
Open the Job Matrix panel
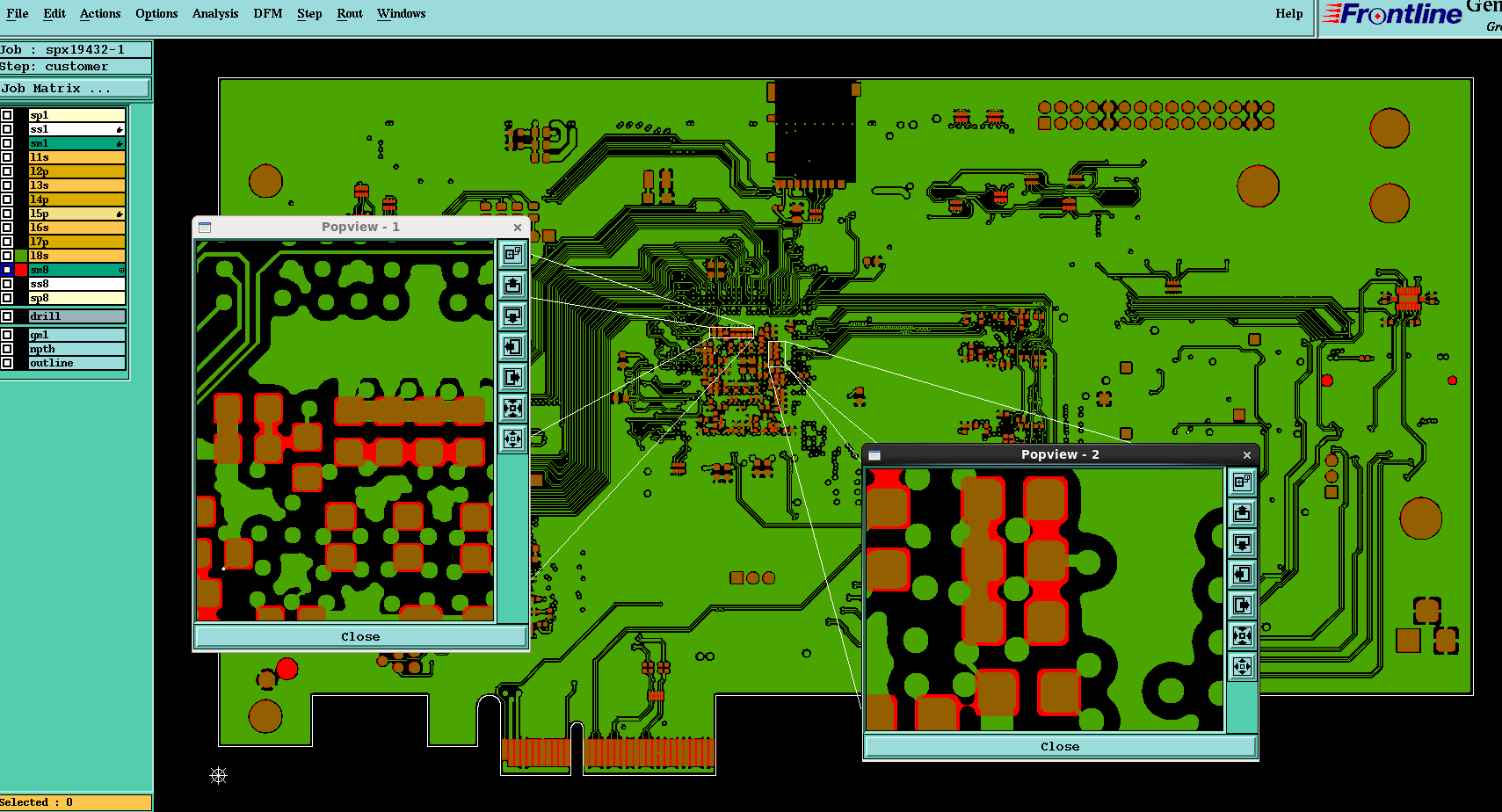coord(75,89)
